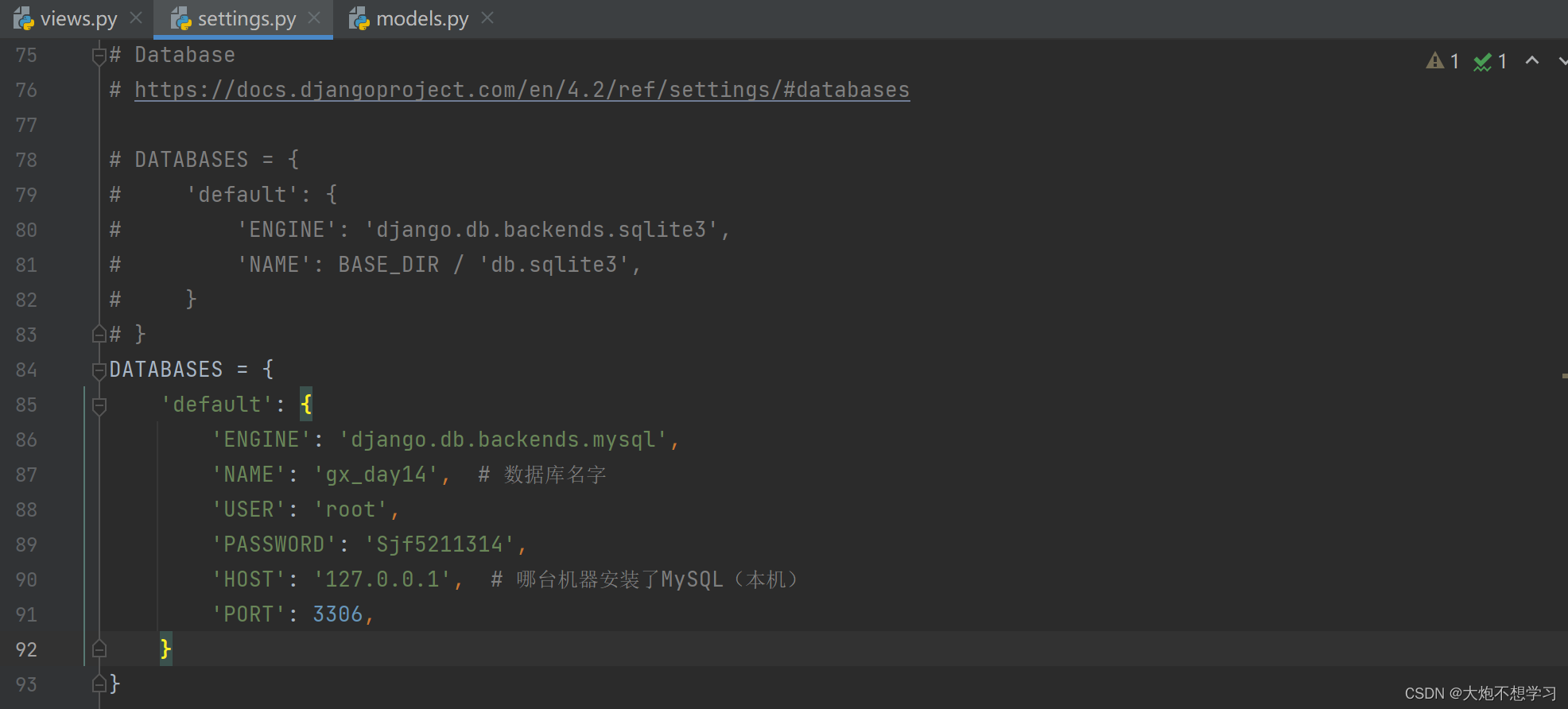Click the Python file icon on views.py tab
The image size is (1568, 709).
24,18
